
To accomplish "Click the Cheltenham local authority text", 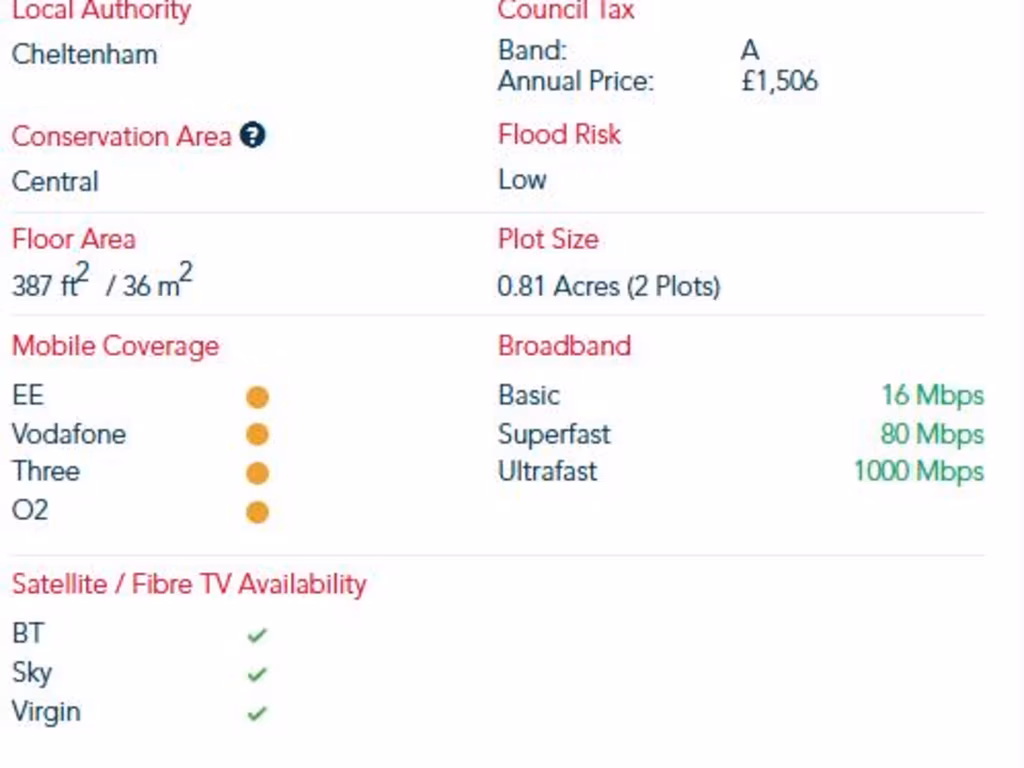I will (84, 54).
